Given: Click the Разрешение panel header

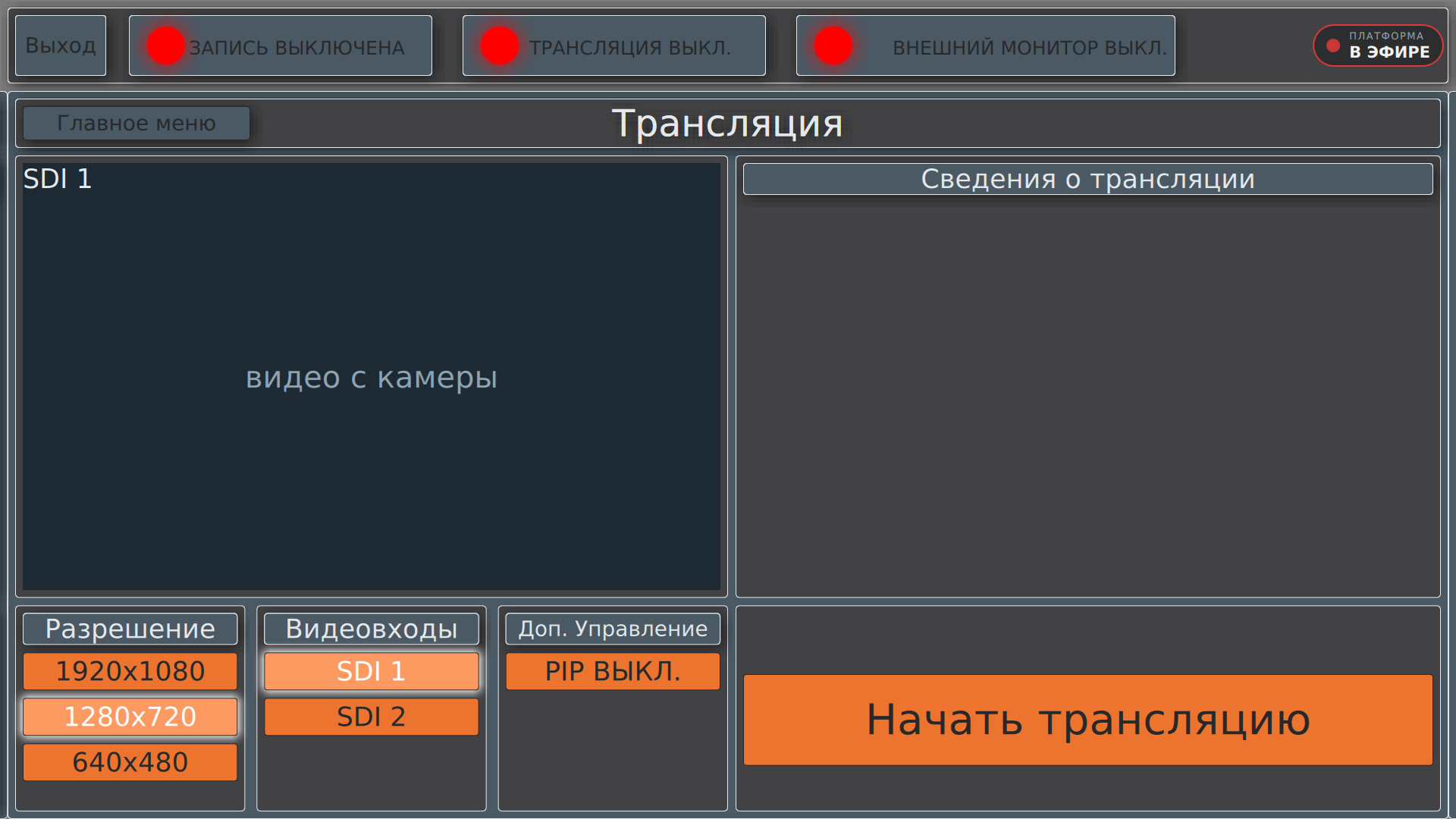Looking at the screenshot, I should click(130, 629).
